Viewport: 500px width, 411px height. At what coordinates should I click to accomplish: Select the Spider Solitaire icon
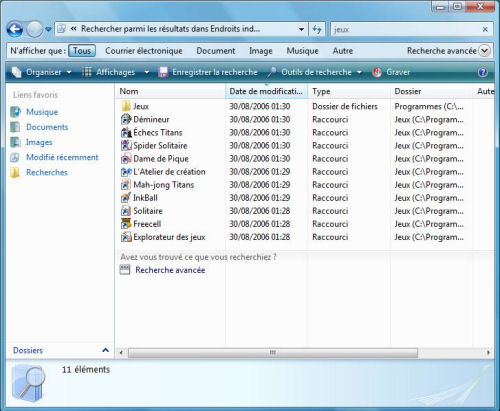(126, 145)
